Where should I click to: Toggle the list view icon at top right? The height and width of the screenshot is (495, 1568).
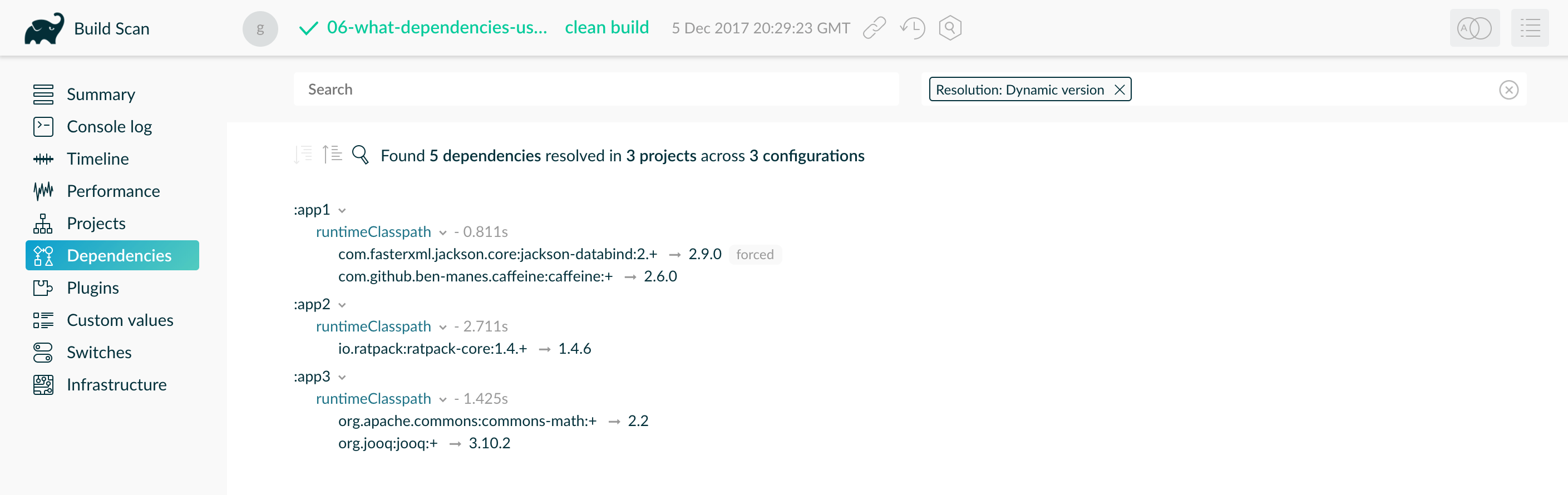(1530, 27)
